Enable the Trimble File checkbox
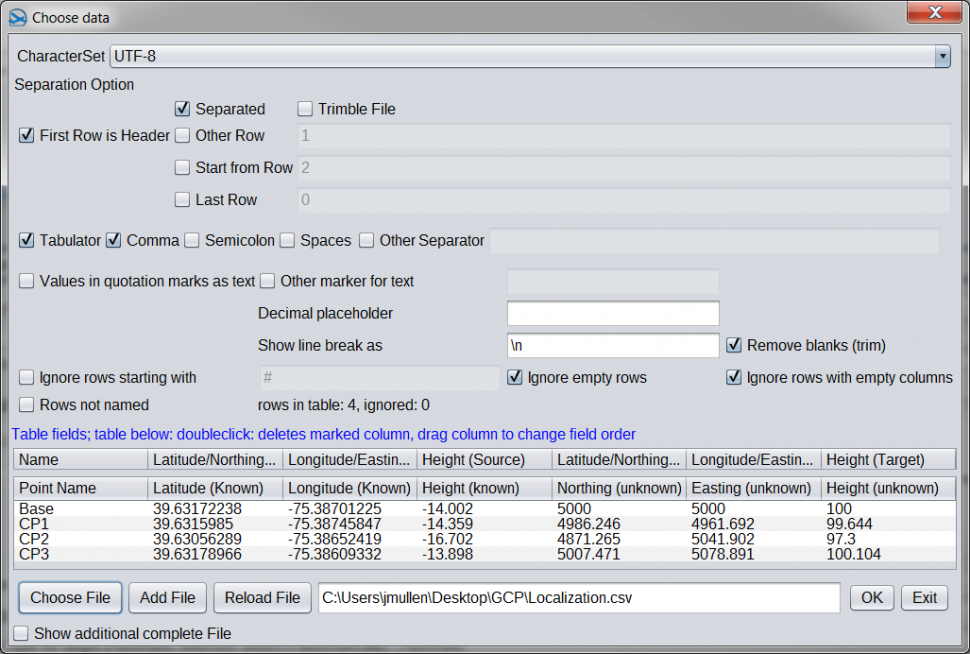Image resolution: width=970 pixels, height=654 pixels. click(306, 109)
